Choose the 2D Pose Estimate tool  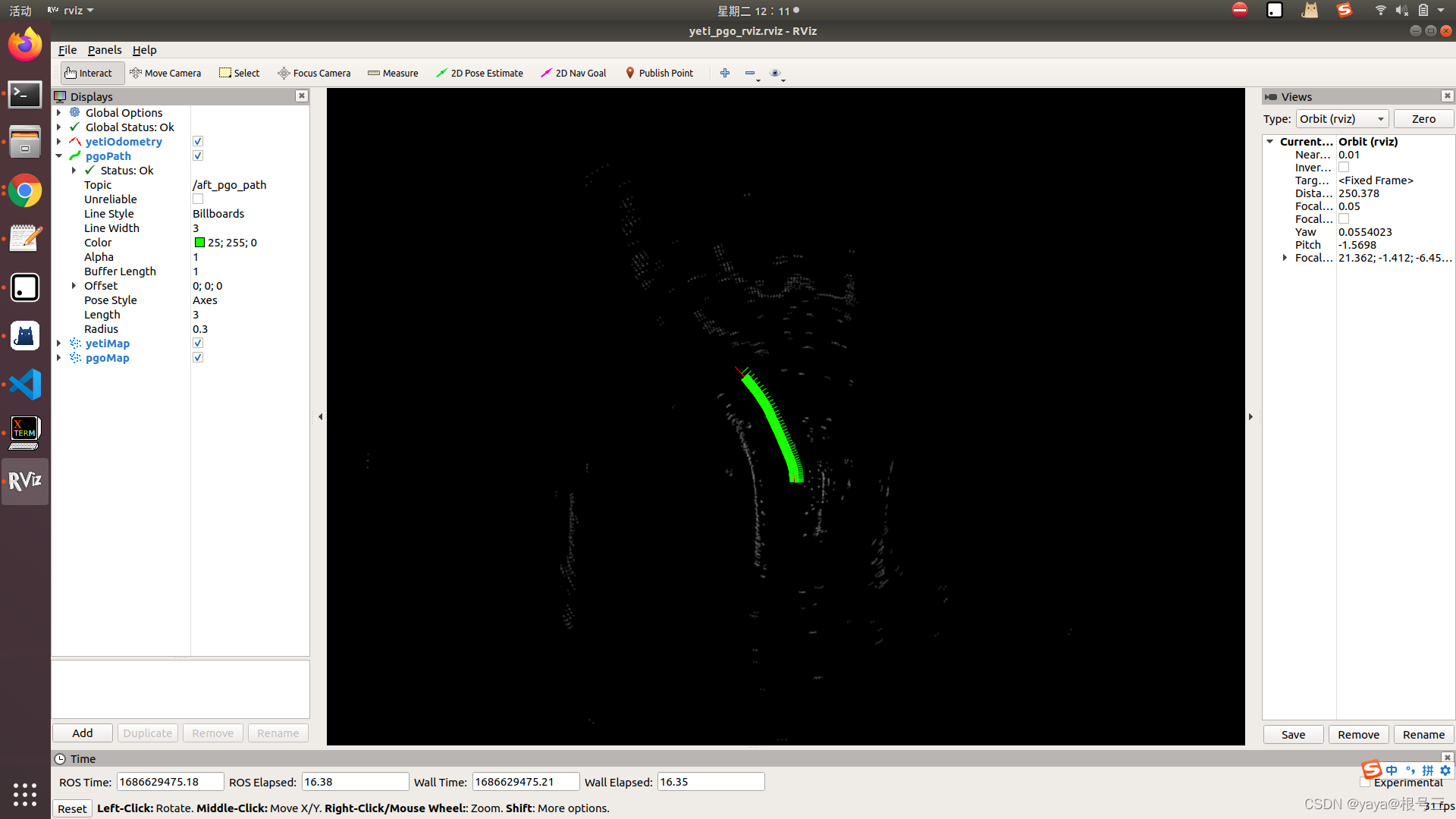pyautogui.click(x=479, y=73)
